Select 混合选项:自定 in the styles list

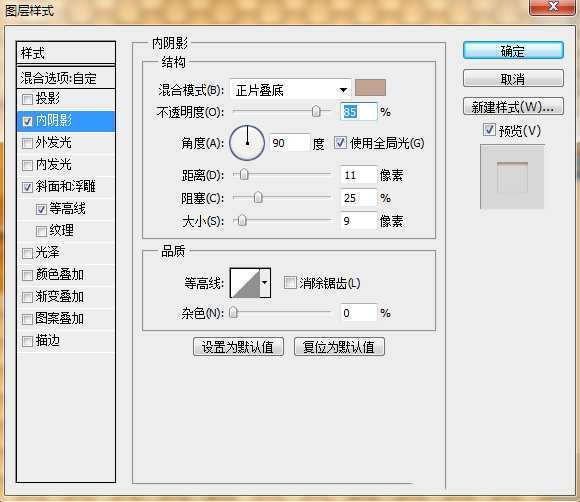tap(66, 78)
